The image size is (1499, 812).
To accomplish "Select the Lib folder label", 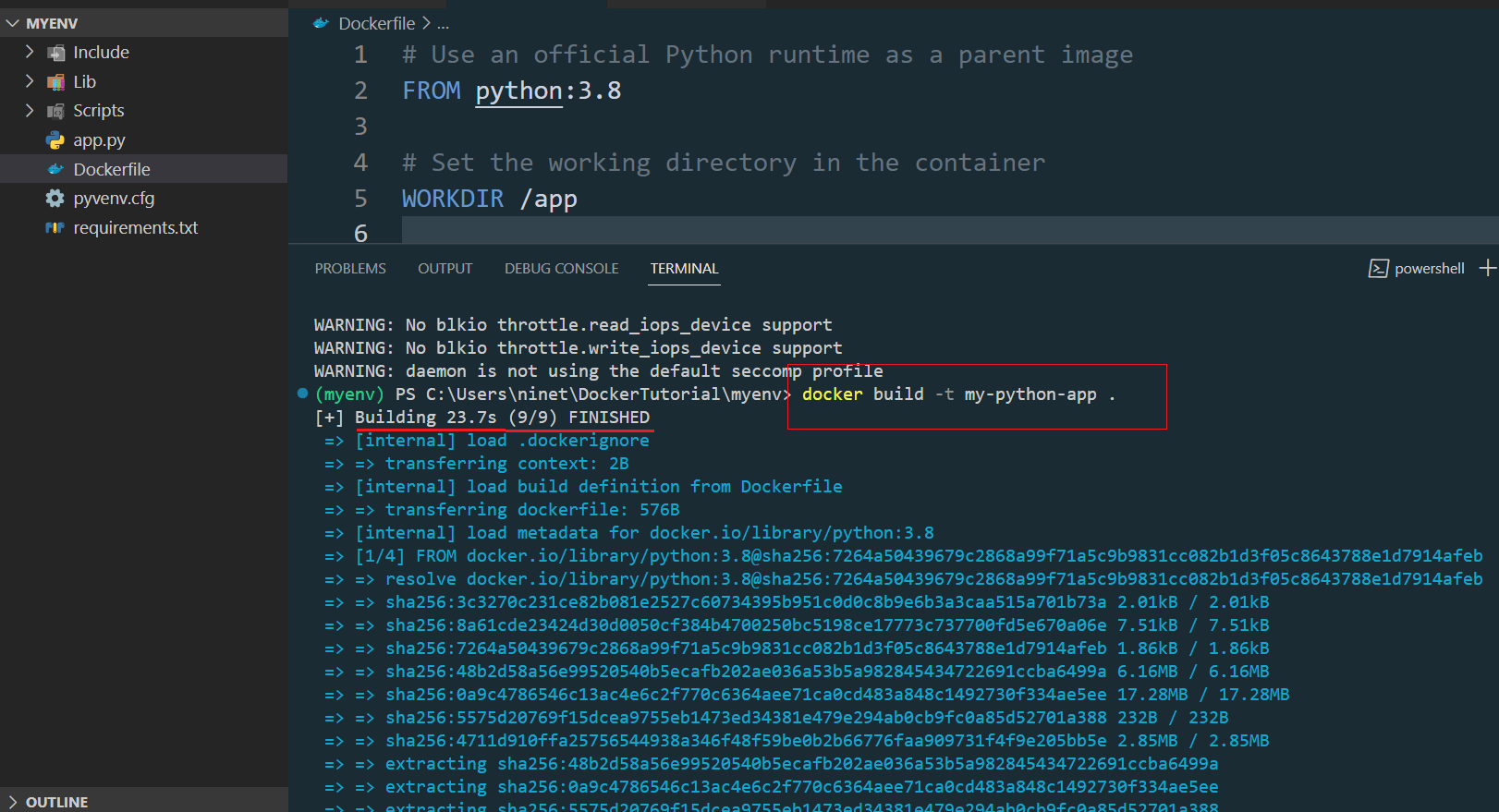I will pos(85,82).
